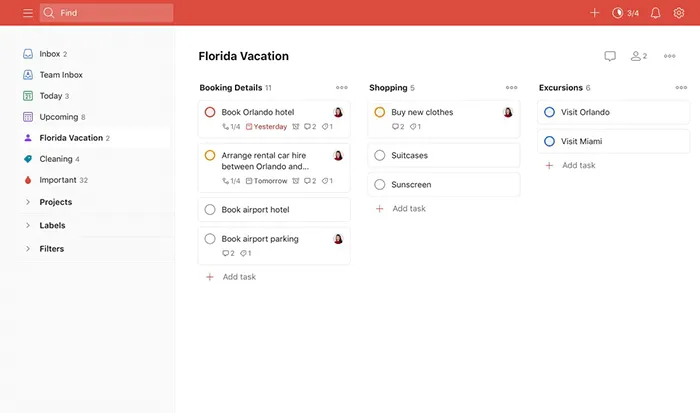Complete the Visit Orlando task
This screenshot has width=700, height=413.
(549, 112)
